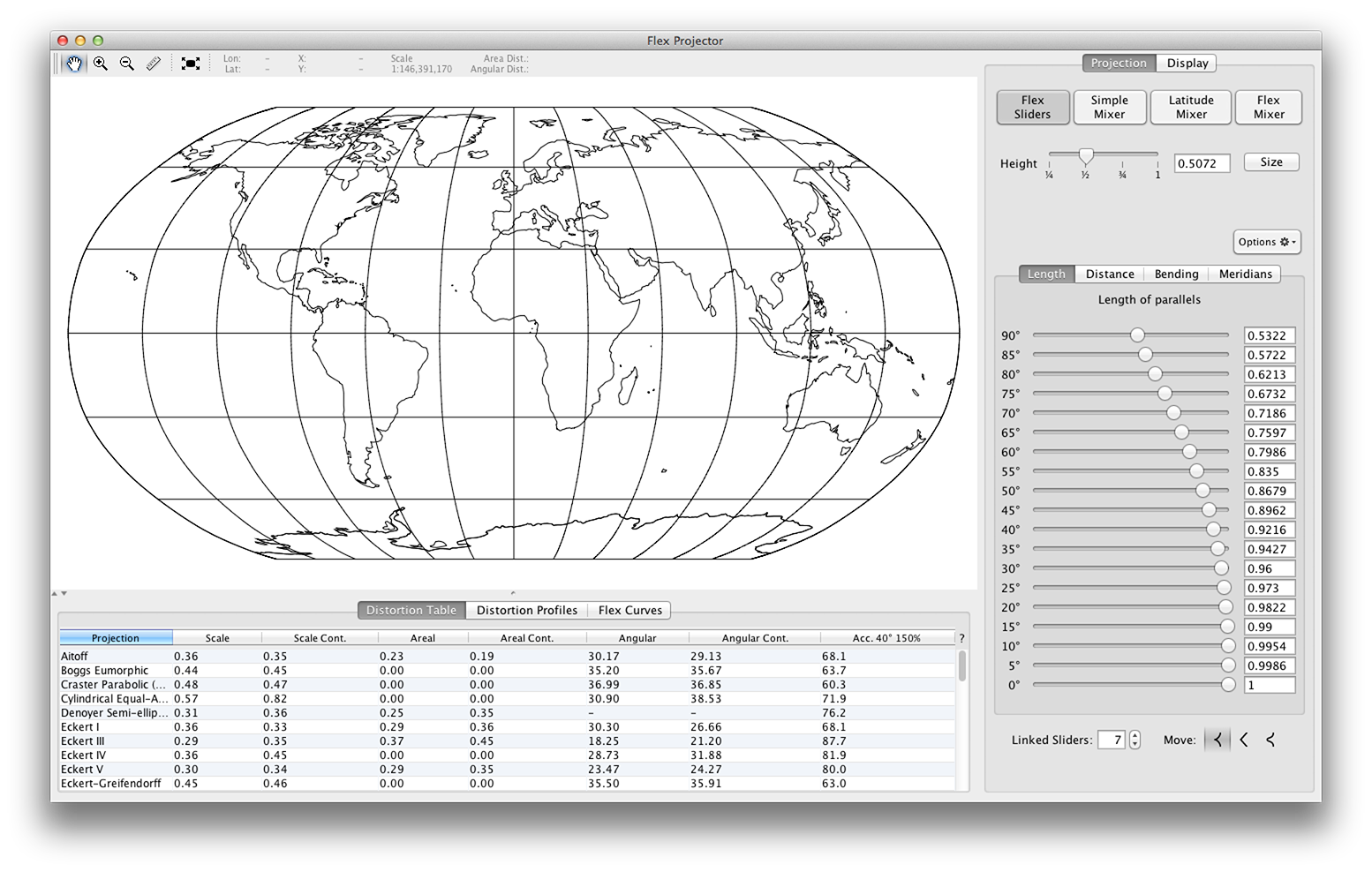Click the 50° parallel length slider
The image size is (1372, 872).
[1130, 491]
